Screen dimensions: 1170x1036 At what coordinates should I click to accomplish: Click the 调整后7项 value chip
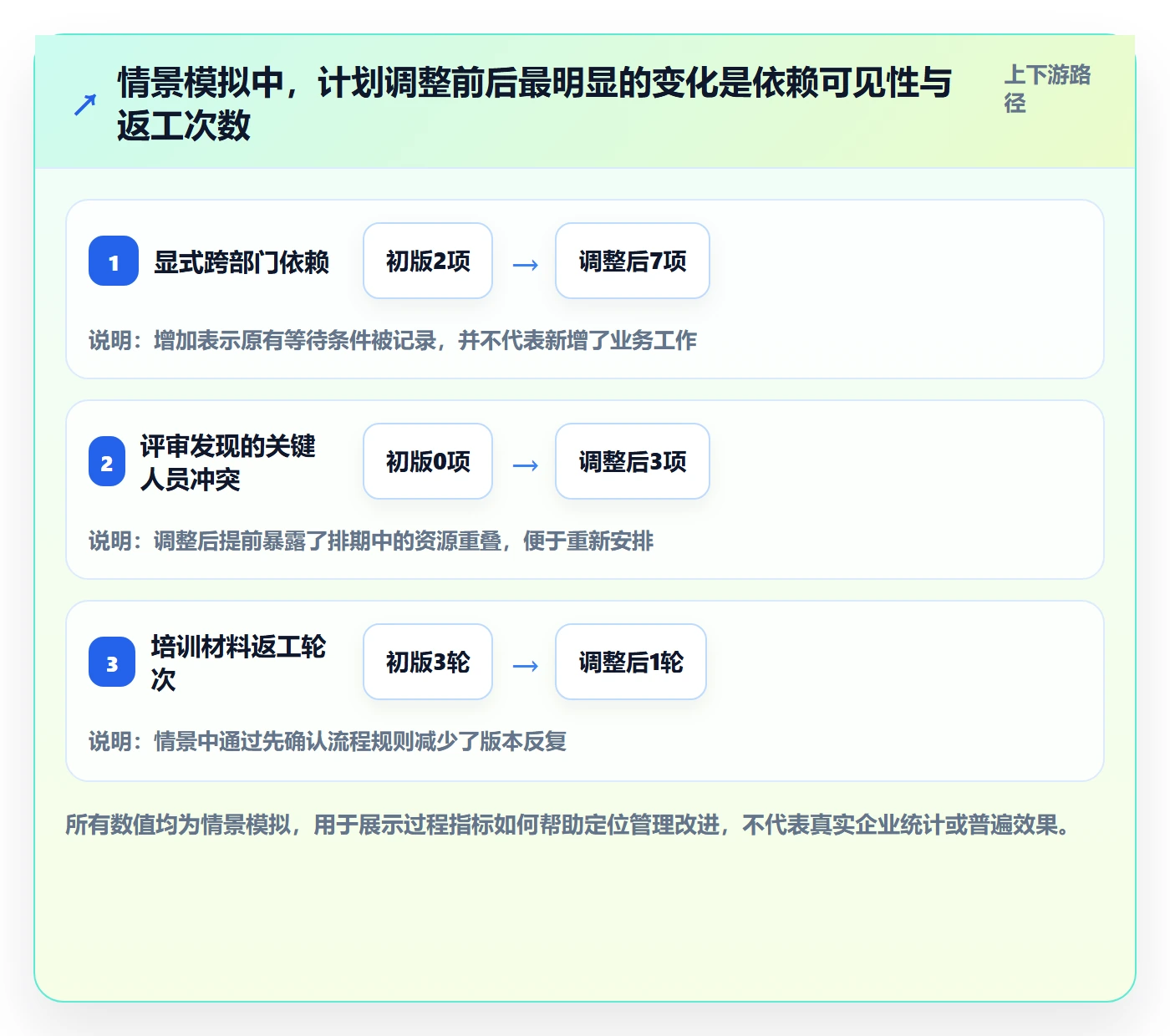[633, 261]
